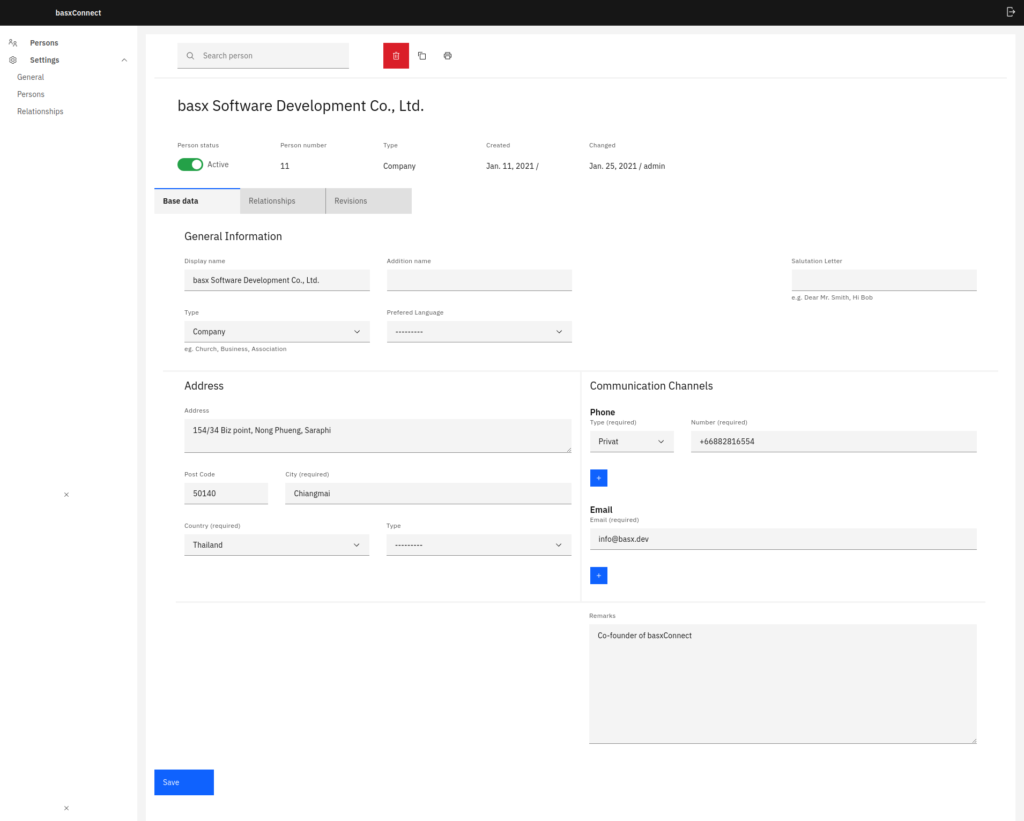This screenshot has width=1024, height=821.
Task: Click the basxConnect brand in the header
Action: [78, 13]
